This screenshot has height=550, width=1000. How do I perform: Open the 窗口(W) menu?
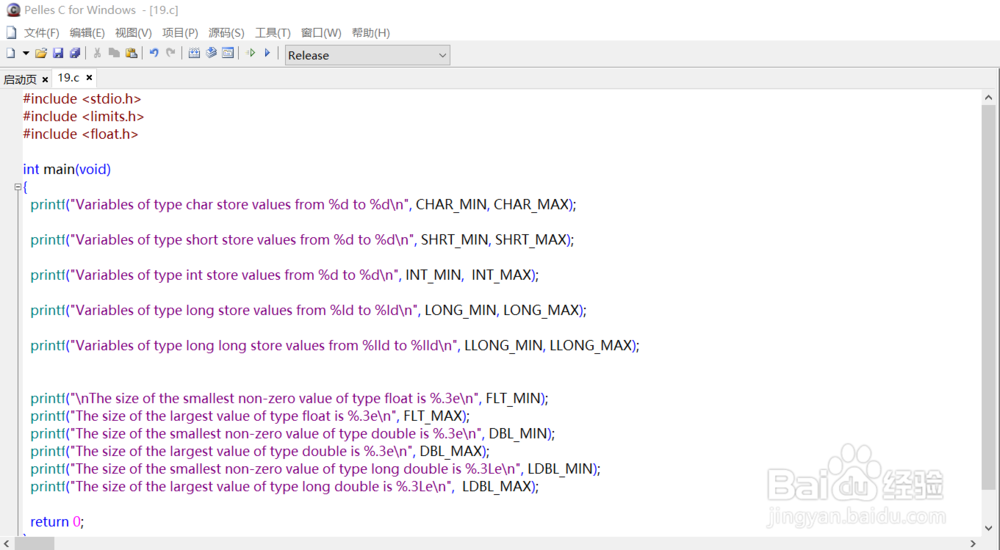pyautogui.click(x=321, y=33)
